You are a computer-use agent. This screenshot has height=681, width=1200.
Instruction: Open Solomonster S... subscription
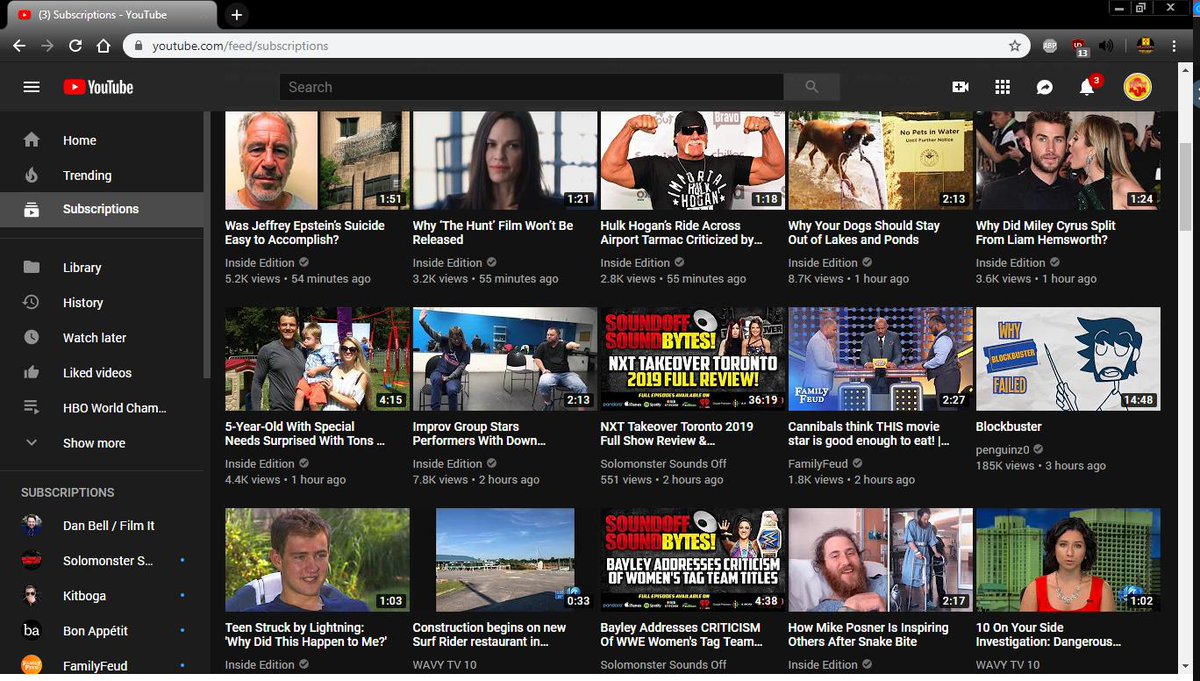click(101, 560)
